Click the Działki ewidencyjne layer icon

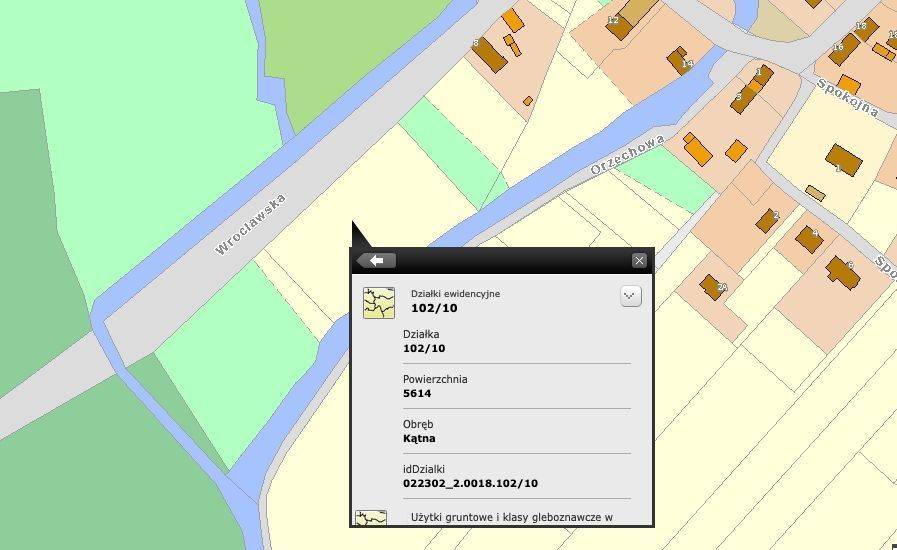[378, 302]
